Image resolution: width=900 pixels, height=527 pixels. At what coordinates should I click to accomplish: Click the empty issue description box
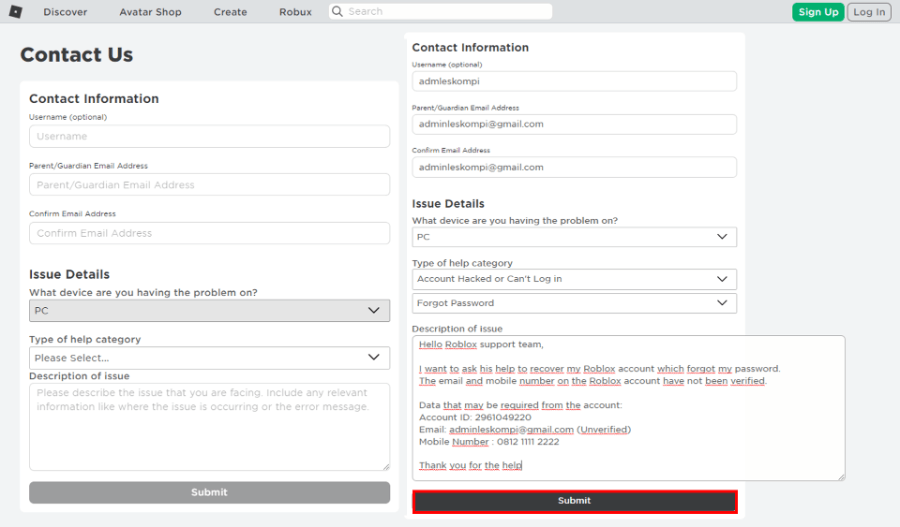pos(210,427)
